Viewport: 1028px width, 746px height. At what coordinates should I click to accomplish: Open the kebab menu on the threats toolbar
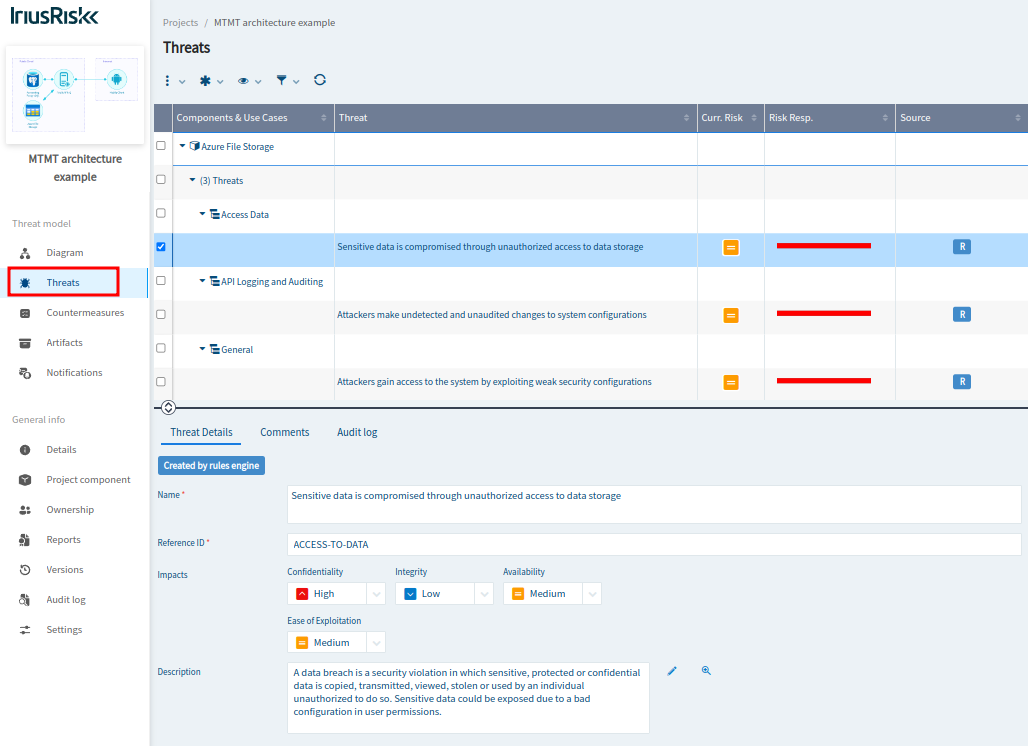click(x=169, y=80)
